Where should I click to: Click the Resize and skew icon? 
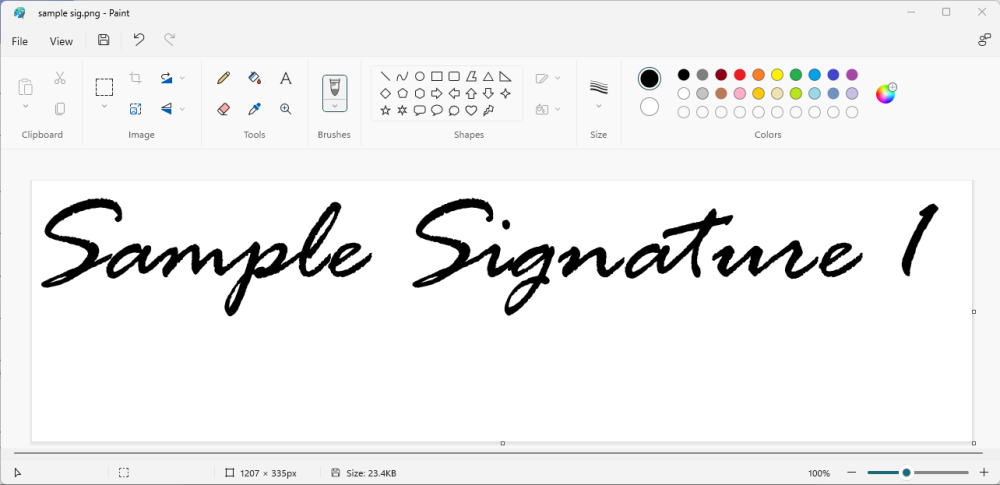(135, 109)
